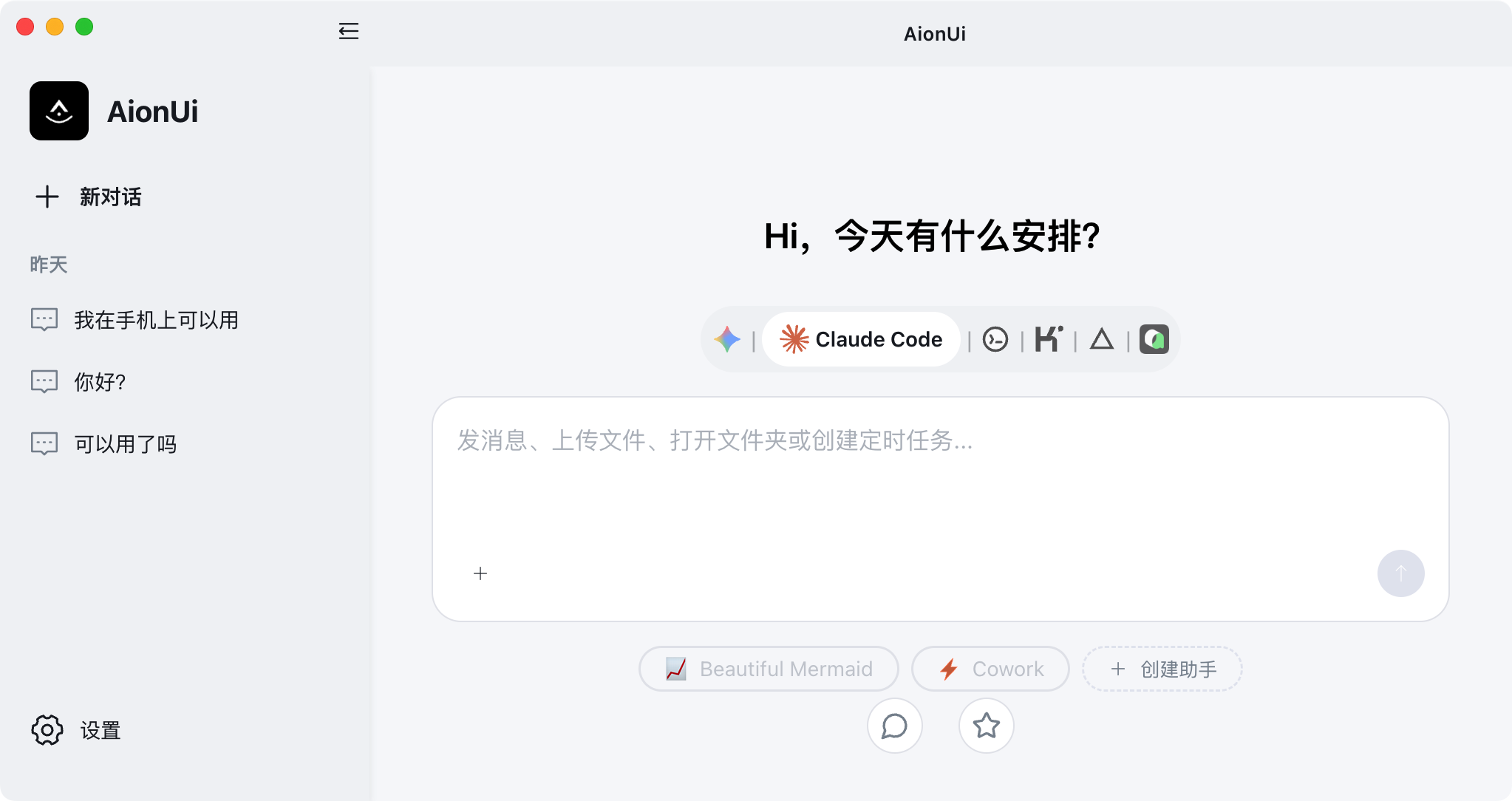This screenshot has height=801, width=1512.
Task: Open the Beautiful Mermaid assistant
Action: click(769, 669)
